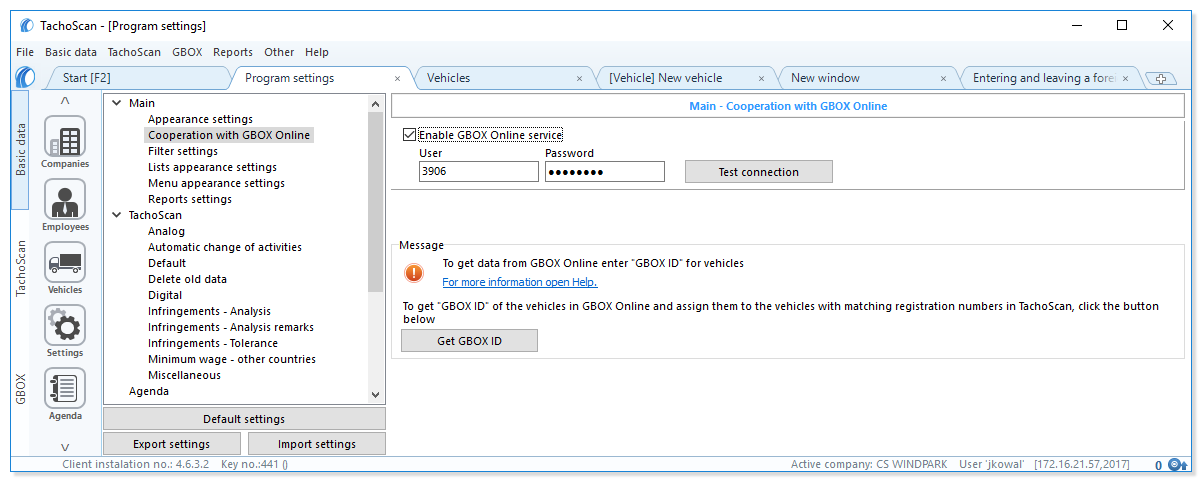Select the Miscellaneous tree item
This screenshot has width=1202, height=482.
coord(184,375)
